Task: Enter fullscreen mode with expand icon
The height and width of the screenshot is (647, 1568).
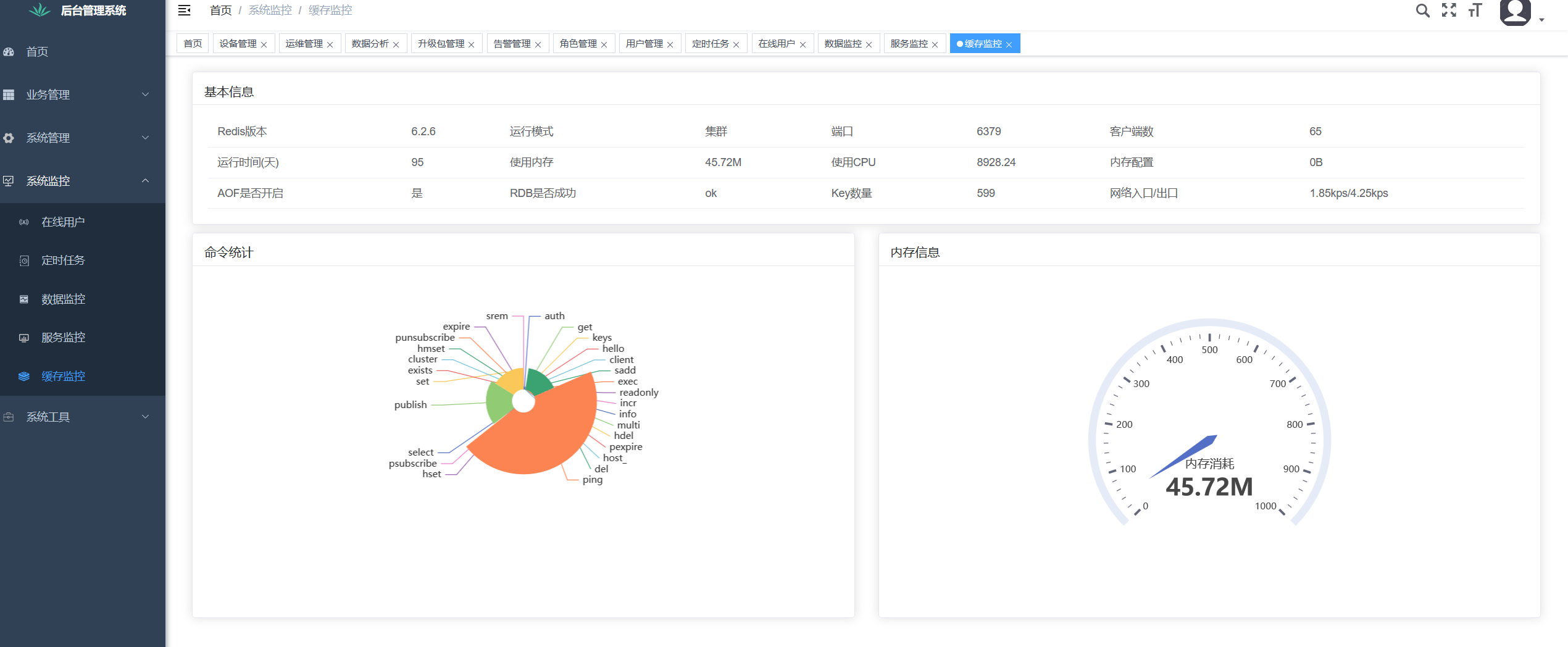Action: point(1449,10)
